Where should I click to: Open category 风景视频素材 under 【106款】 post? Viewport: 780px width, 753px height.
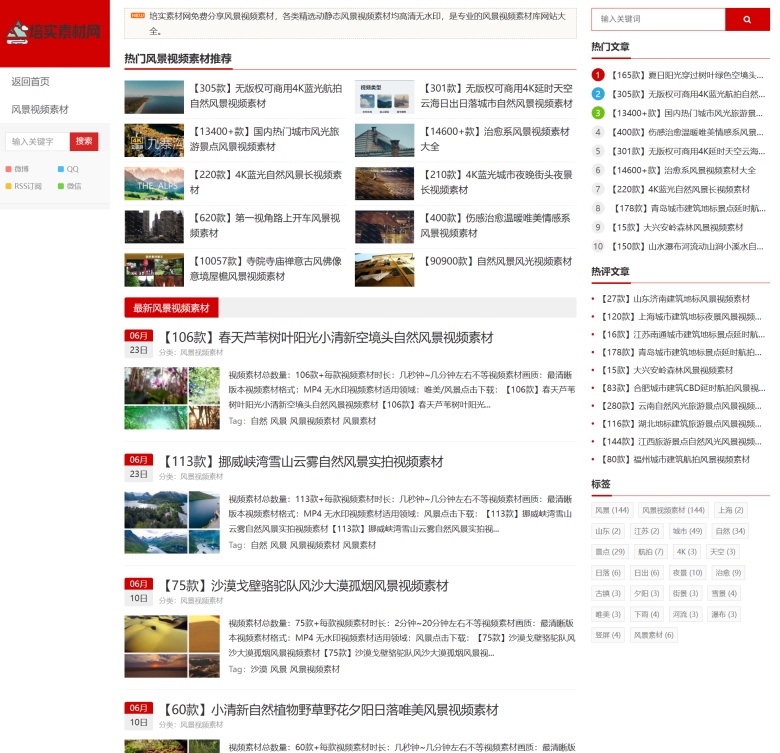pyautogui.click(x=201, y=353)
